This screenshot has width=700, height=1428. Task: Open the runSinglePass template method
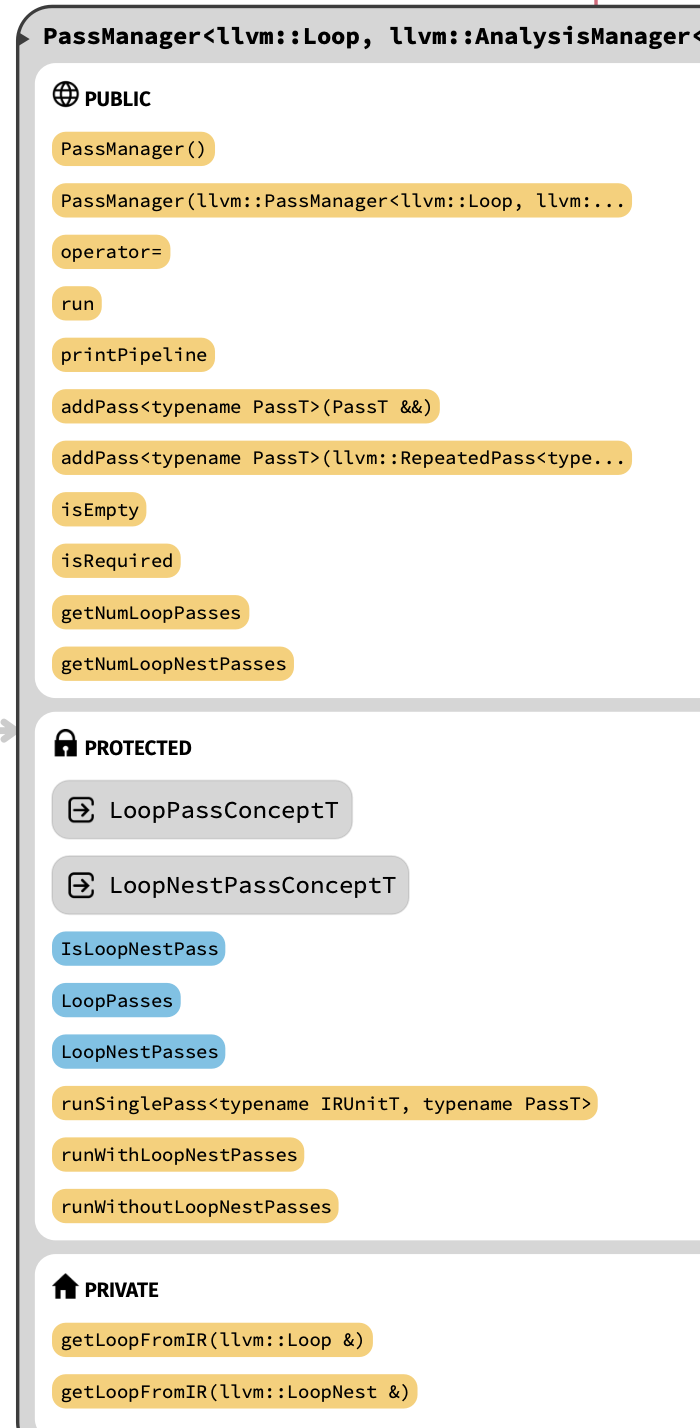pyautogui.click(x=324, y=1104)
